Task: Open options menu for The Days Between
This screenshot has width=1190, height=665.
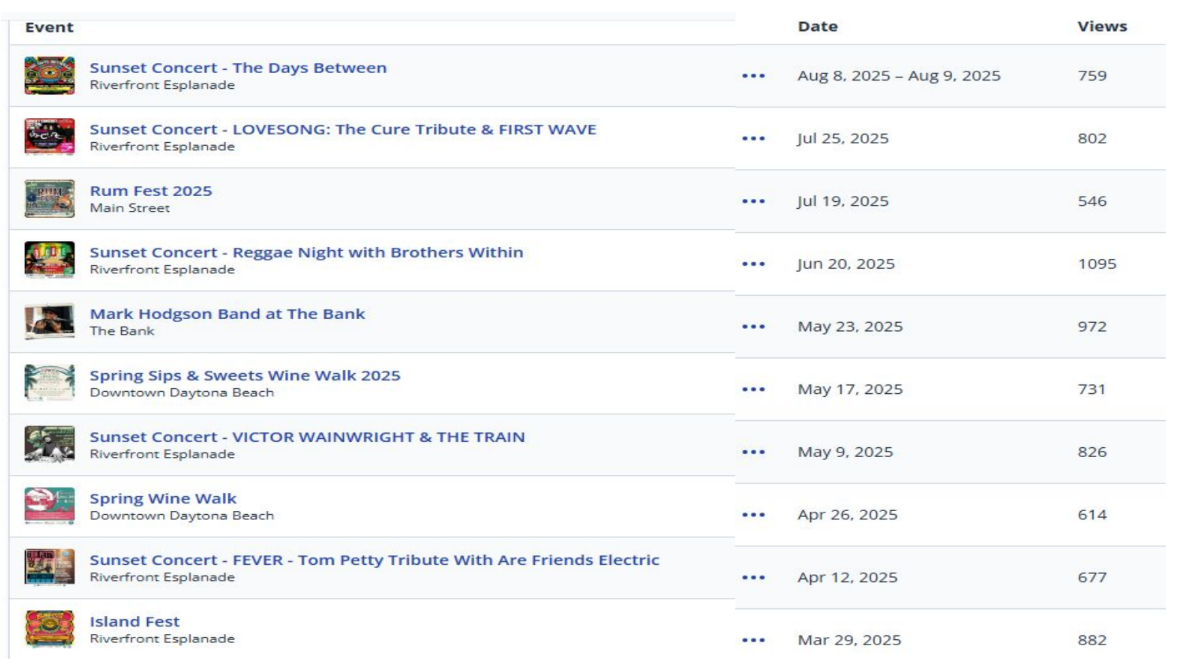Action: [x=754, y=76]
